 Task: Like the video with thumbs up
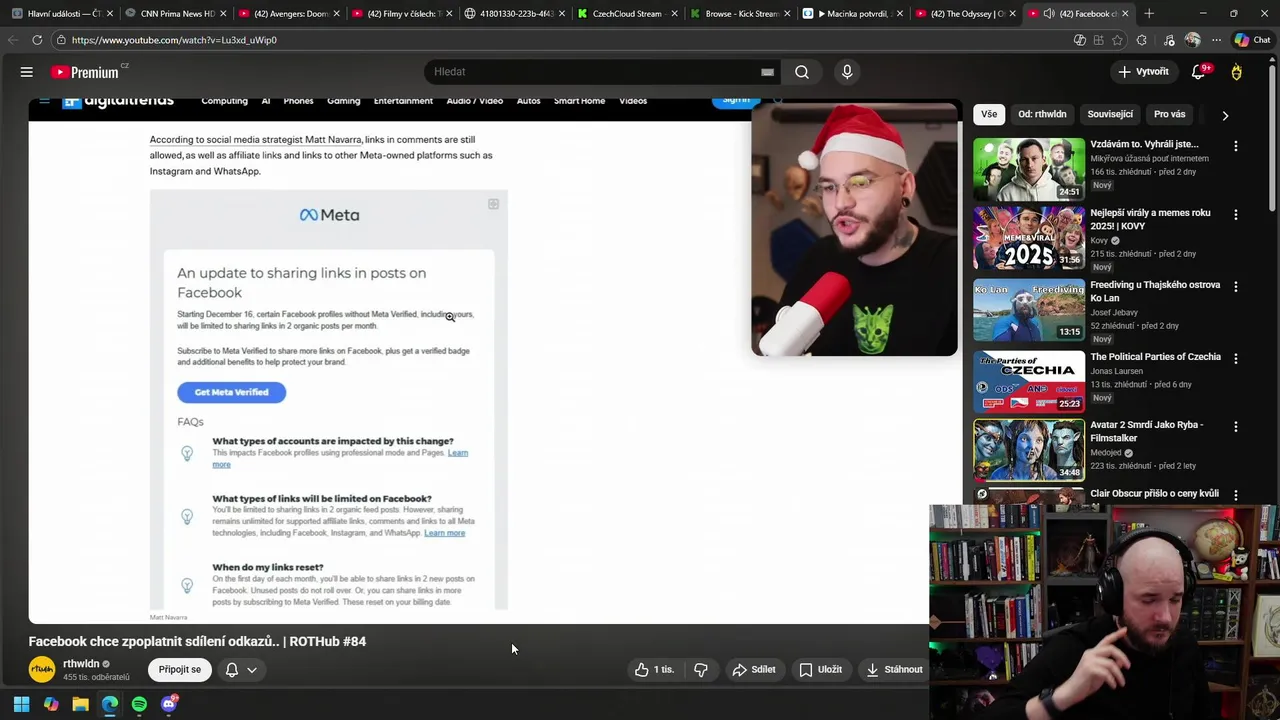pos(655,670)
